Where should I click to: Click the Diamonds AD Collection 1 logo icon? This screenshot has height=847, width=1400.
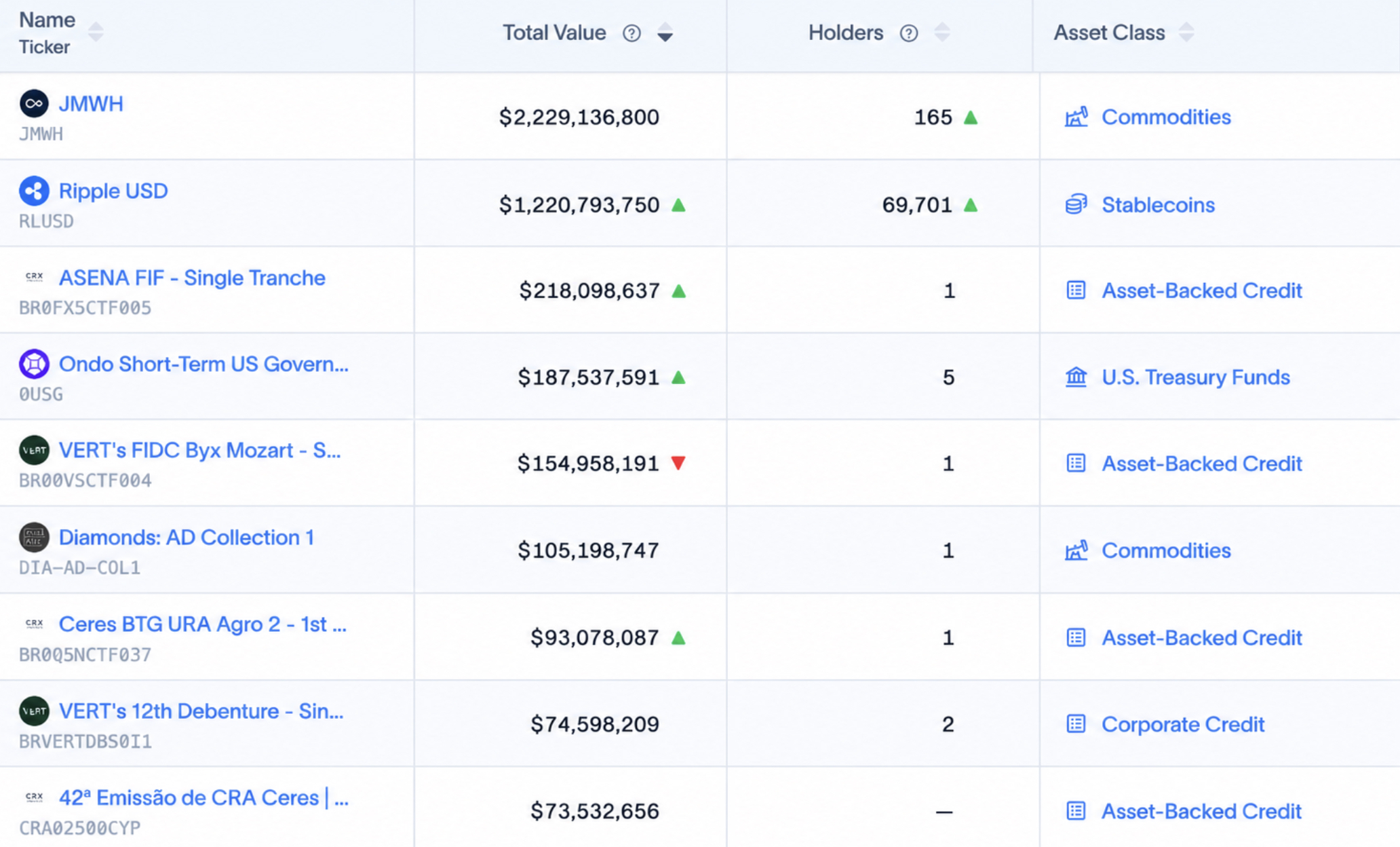(34, 537)
